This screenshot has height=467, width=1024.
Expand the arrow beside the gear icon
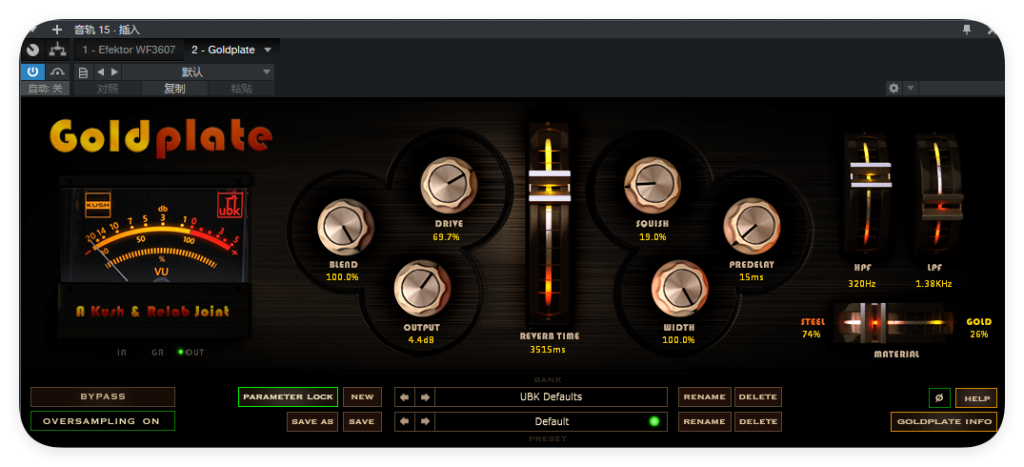coord(910,88)
